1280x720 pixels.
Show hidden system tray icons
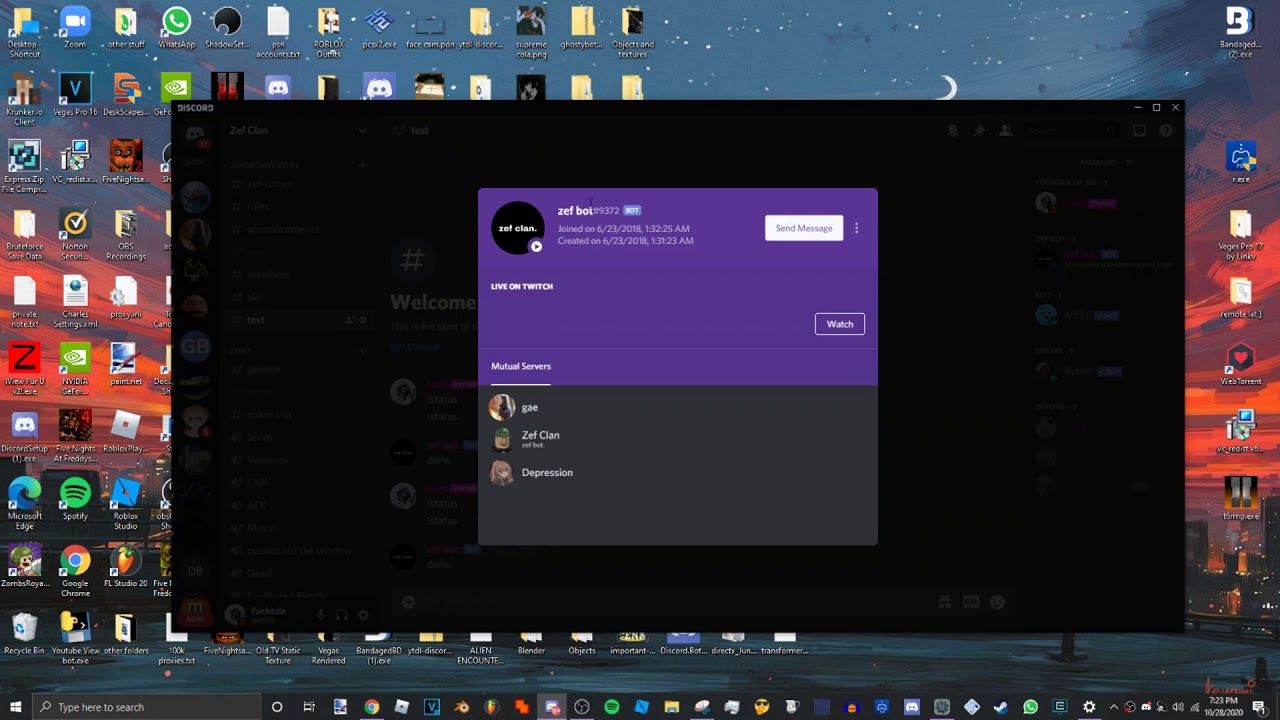(1114, 707)
